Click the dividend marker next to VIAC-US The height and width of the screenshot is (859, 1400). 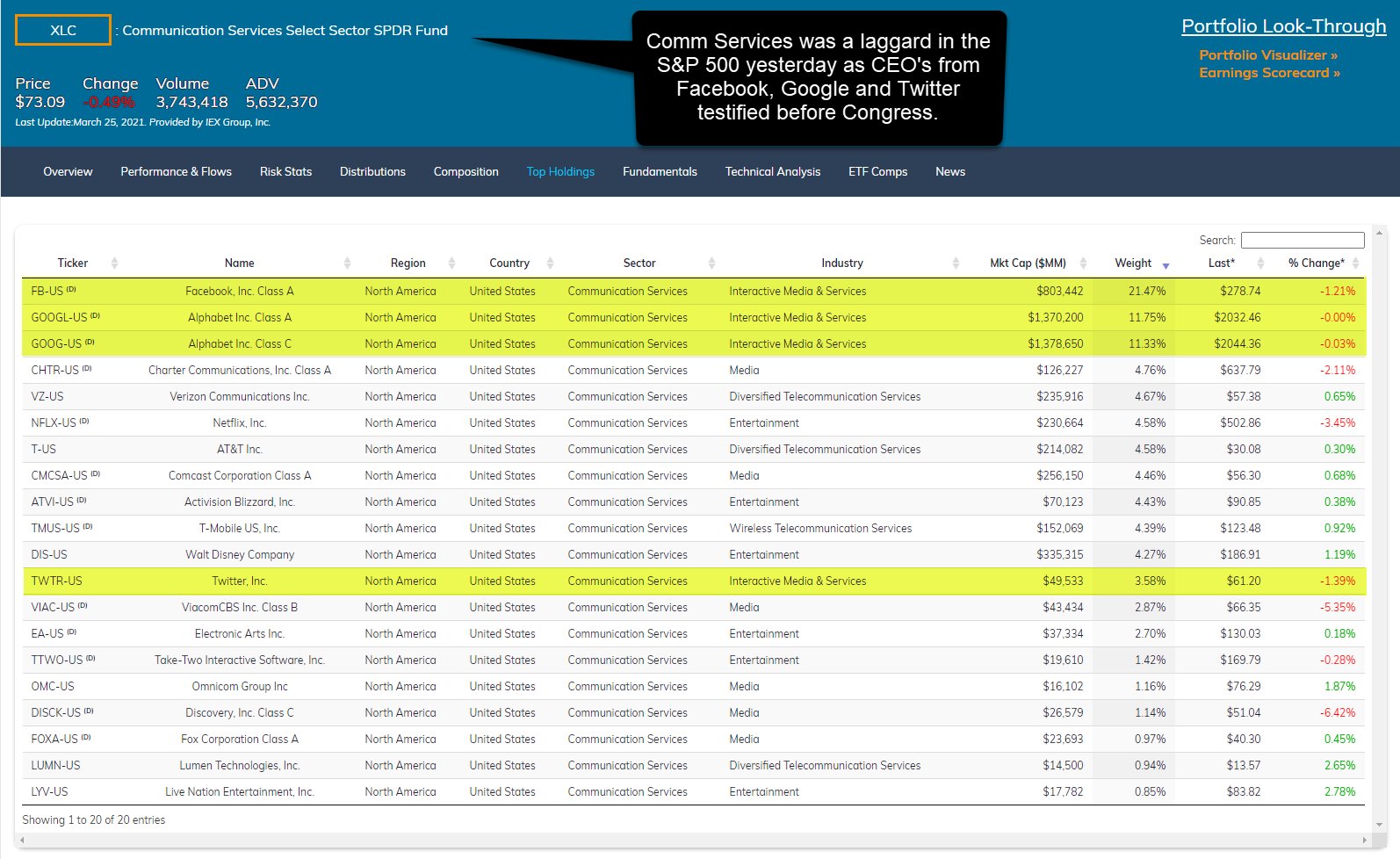point(83,605)
